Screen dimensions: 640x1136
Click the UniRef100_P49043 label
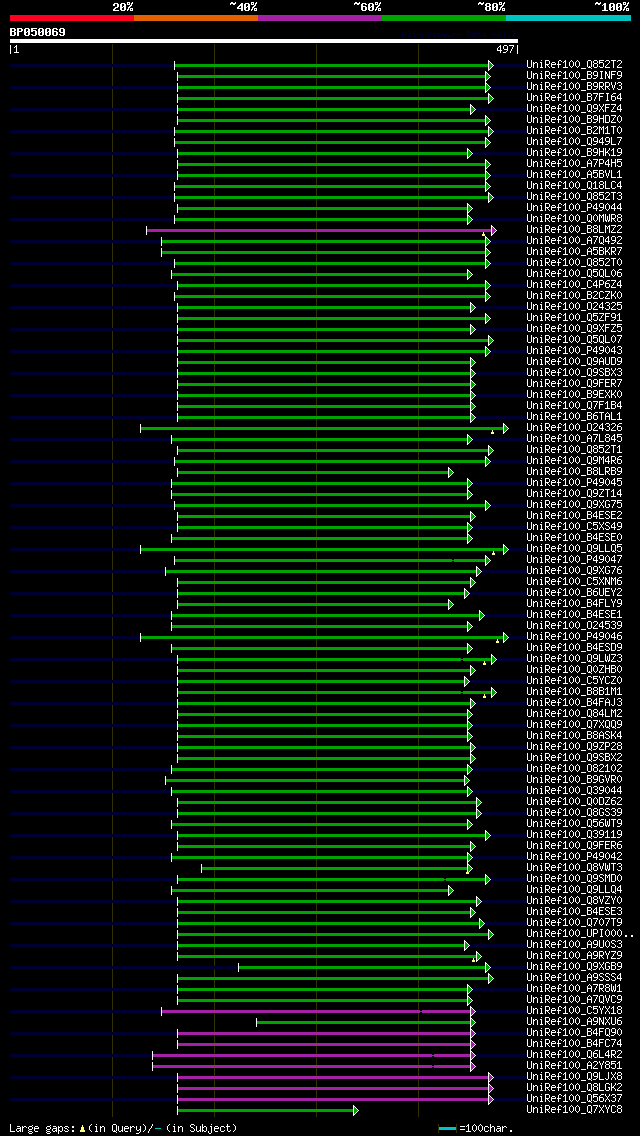(574, 351)
